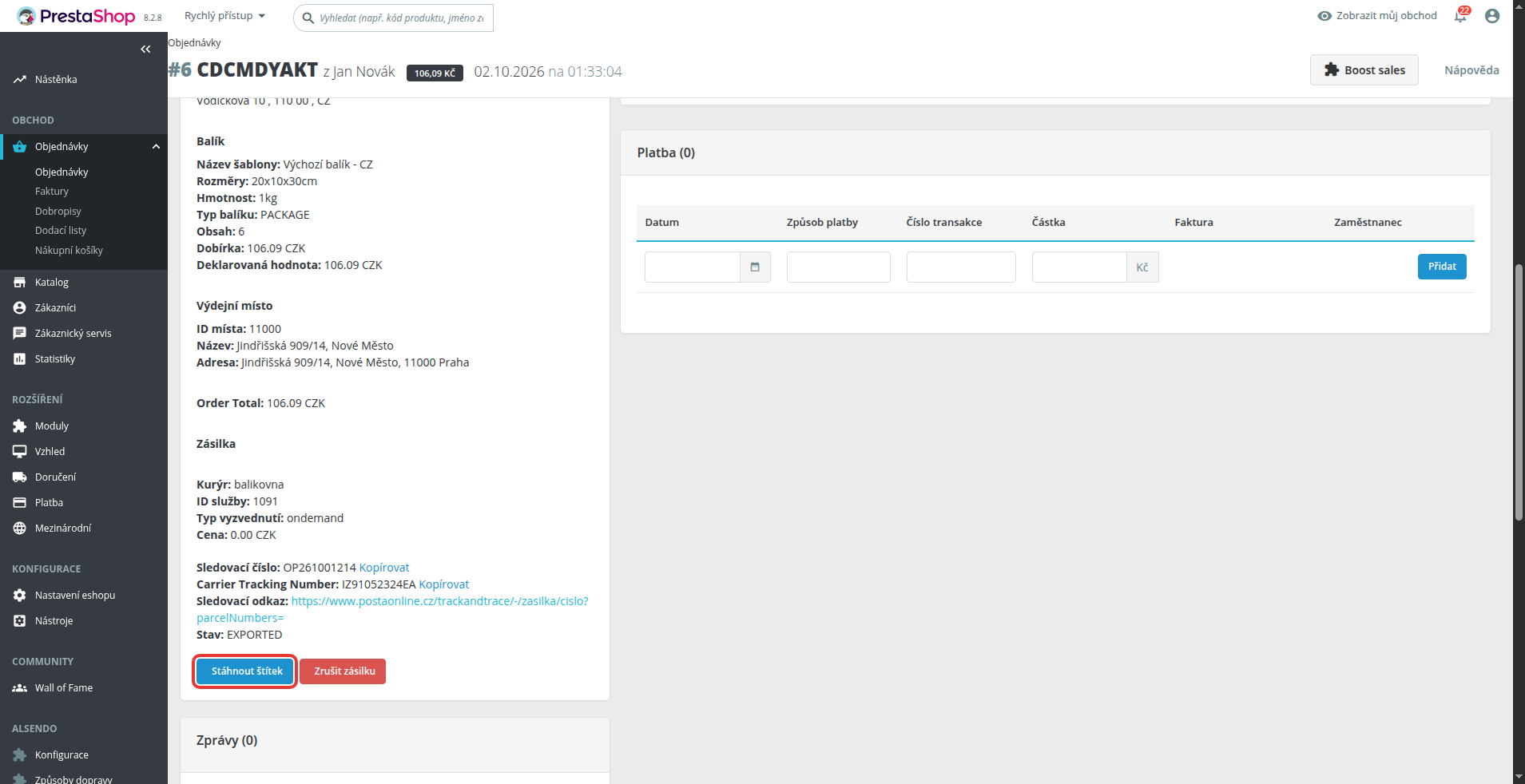This screenshot has width=1525, height=784.
Task: Open Nákupní košíky submenu item
Action: pos(69,251)
